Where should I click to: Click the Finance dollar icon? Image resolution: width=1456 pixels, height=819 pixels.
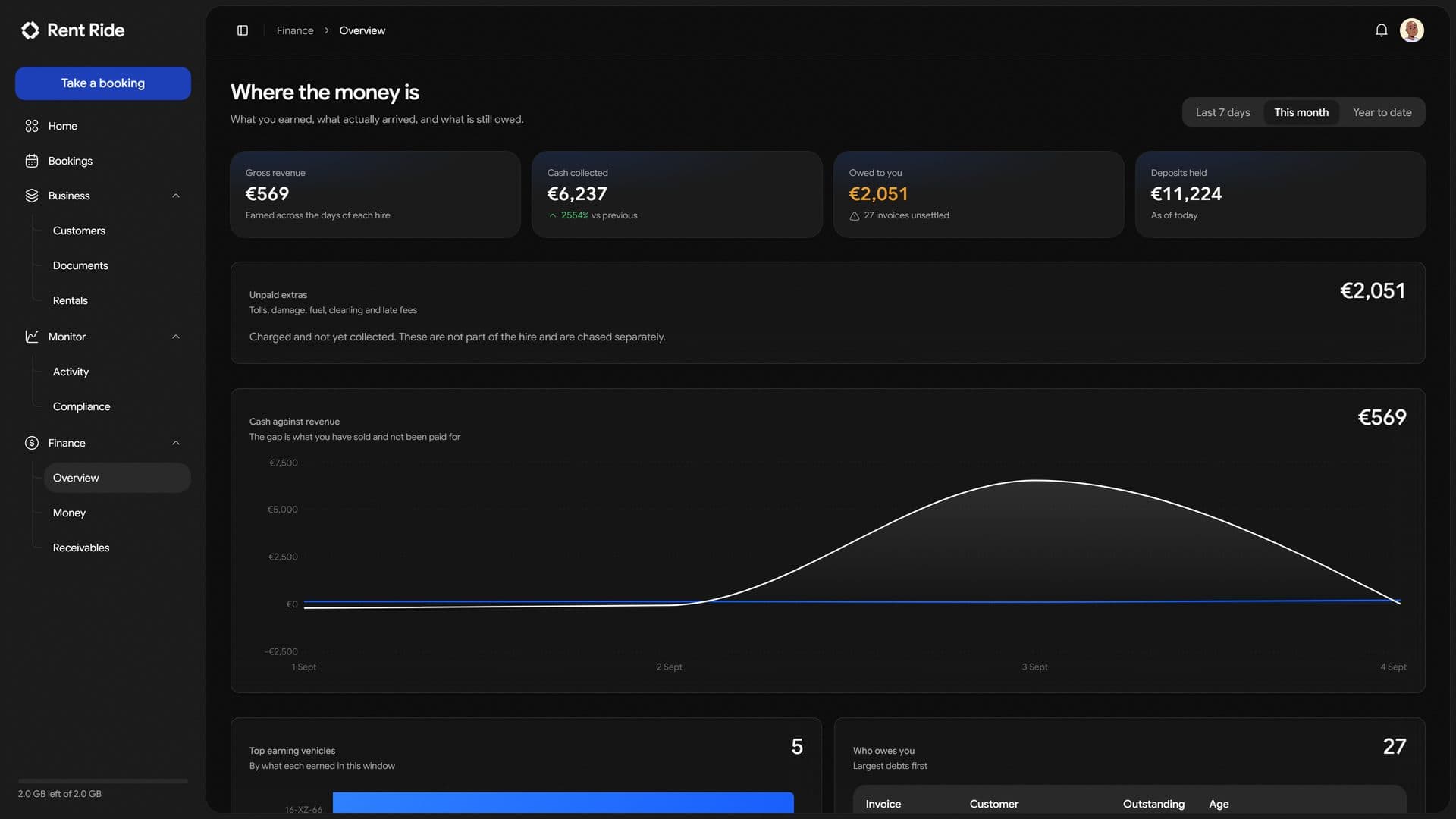[x=32, y=443]
